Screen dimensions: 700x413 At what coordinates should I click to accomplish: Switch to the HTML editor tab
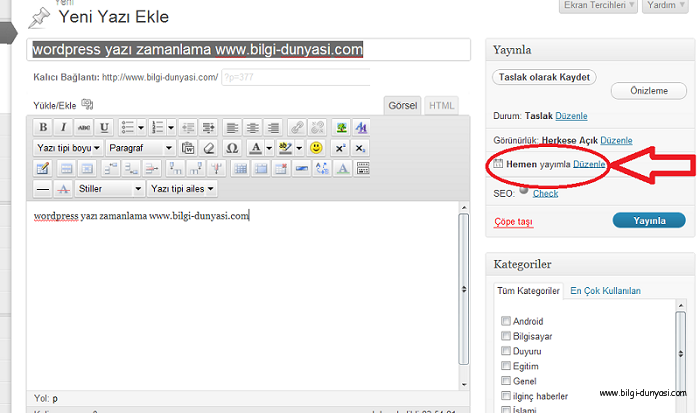tap(442, 105)
